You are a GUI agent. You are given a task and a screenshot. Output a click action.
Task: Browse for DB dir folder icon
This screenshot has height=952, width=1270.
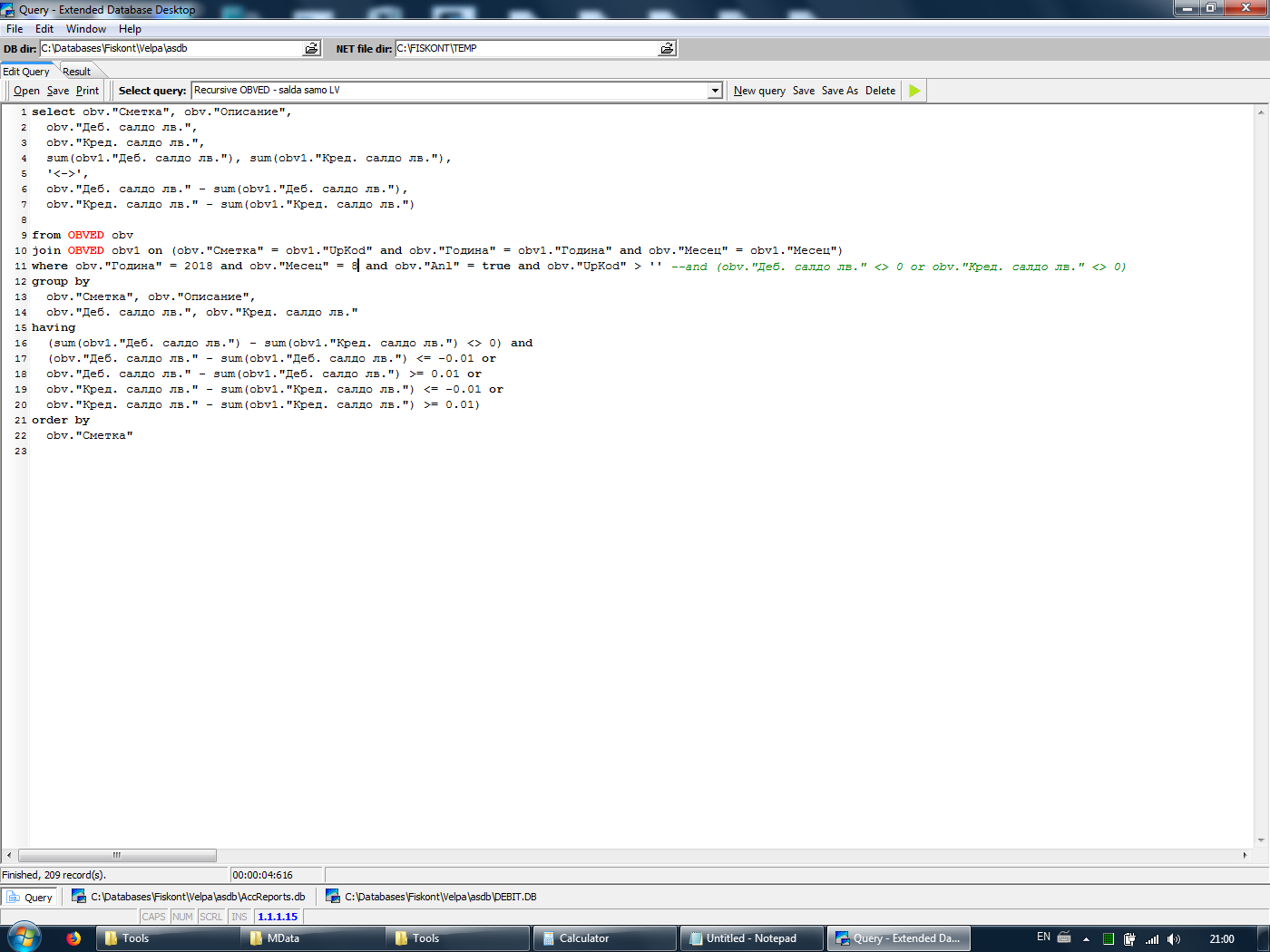311,48
